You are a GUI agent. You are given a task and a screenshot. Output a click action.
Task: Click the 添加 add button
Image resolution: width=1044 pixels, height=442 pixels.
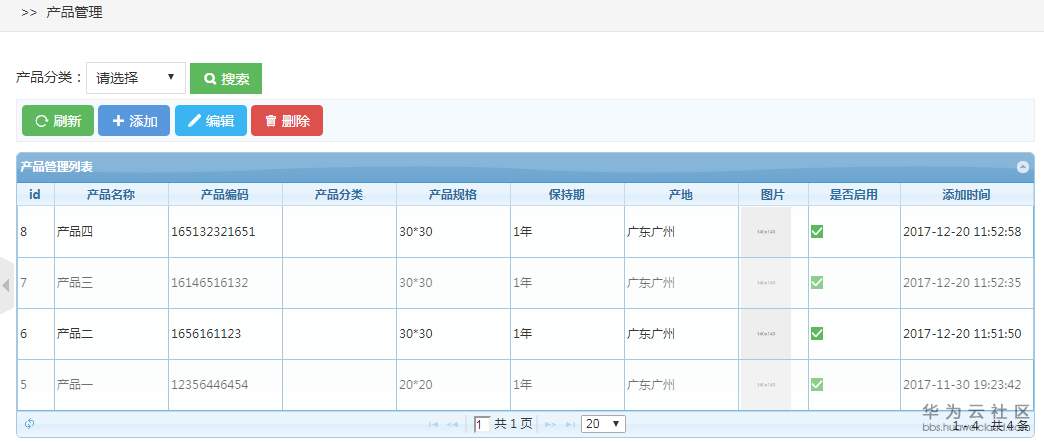tap(134, 120)
